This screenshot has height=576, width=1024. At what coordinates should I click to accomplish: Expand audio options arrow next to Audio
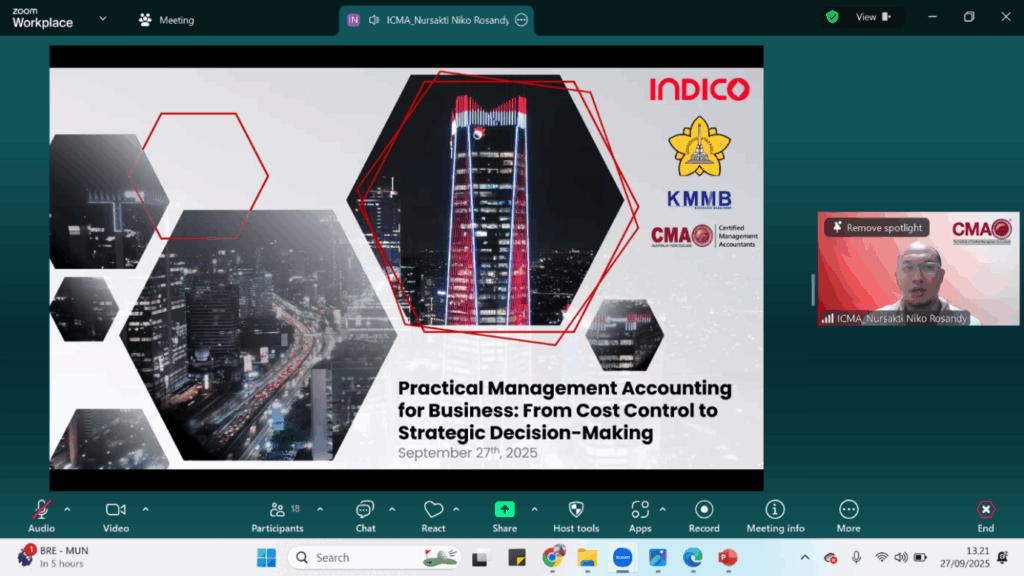tap(67, 509)
